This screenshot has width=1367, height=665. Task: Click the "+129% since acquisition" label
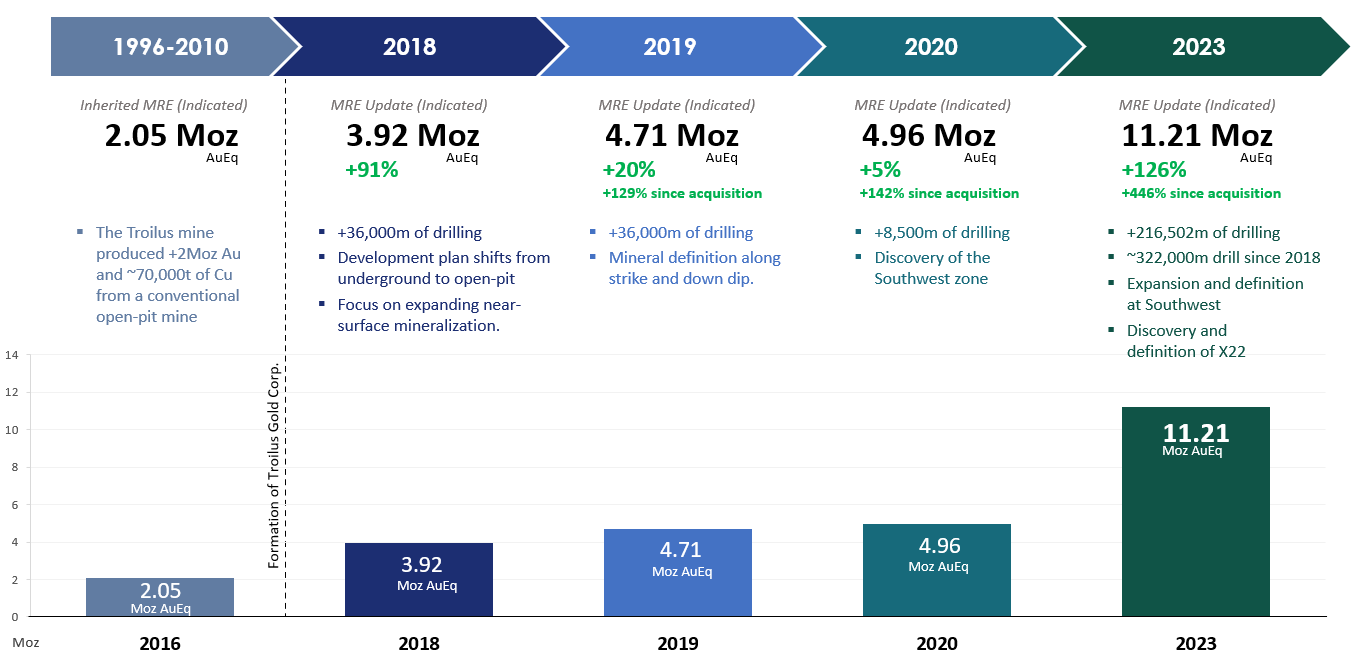click(682, 194)
